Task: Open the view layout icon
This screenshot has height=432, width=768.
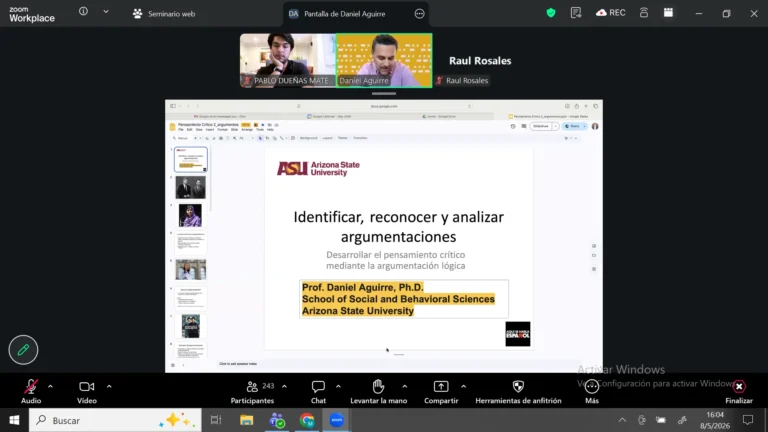Action: tap(668, 13)
